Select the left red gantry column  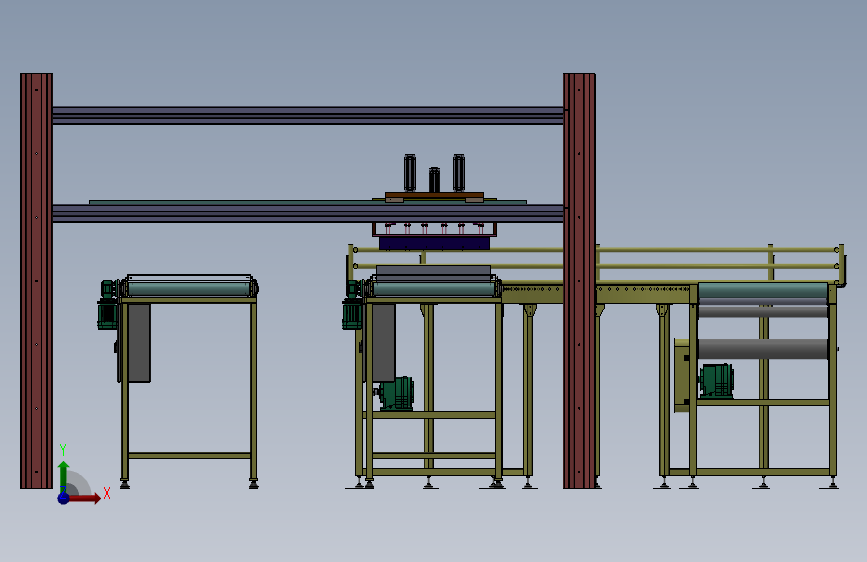pos(36,281)
